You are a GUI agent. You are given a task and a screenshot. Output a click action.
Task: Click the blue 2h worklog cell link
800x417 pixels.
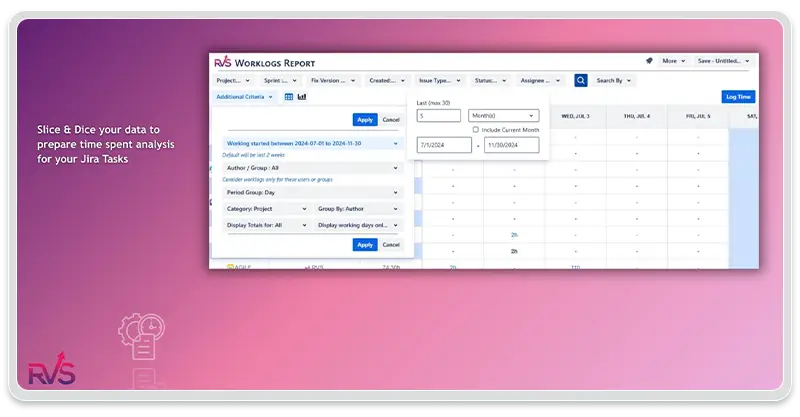click(x=514, y=235)
